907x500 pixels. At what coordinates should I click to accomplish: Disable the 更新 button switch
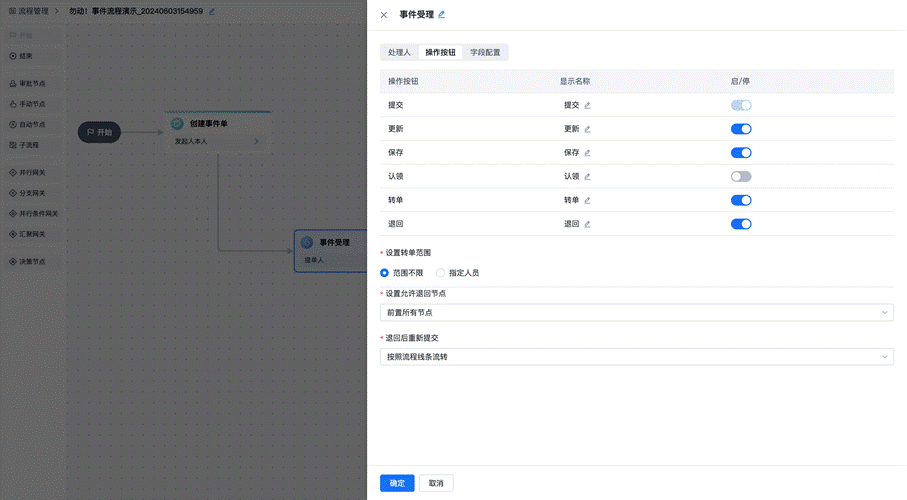[741, 129]
